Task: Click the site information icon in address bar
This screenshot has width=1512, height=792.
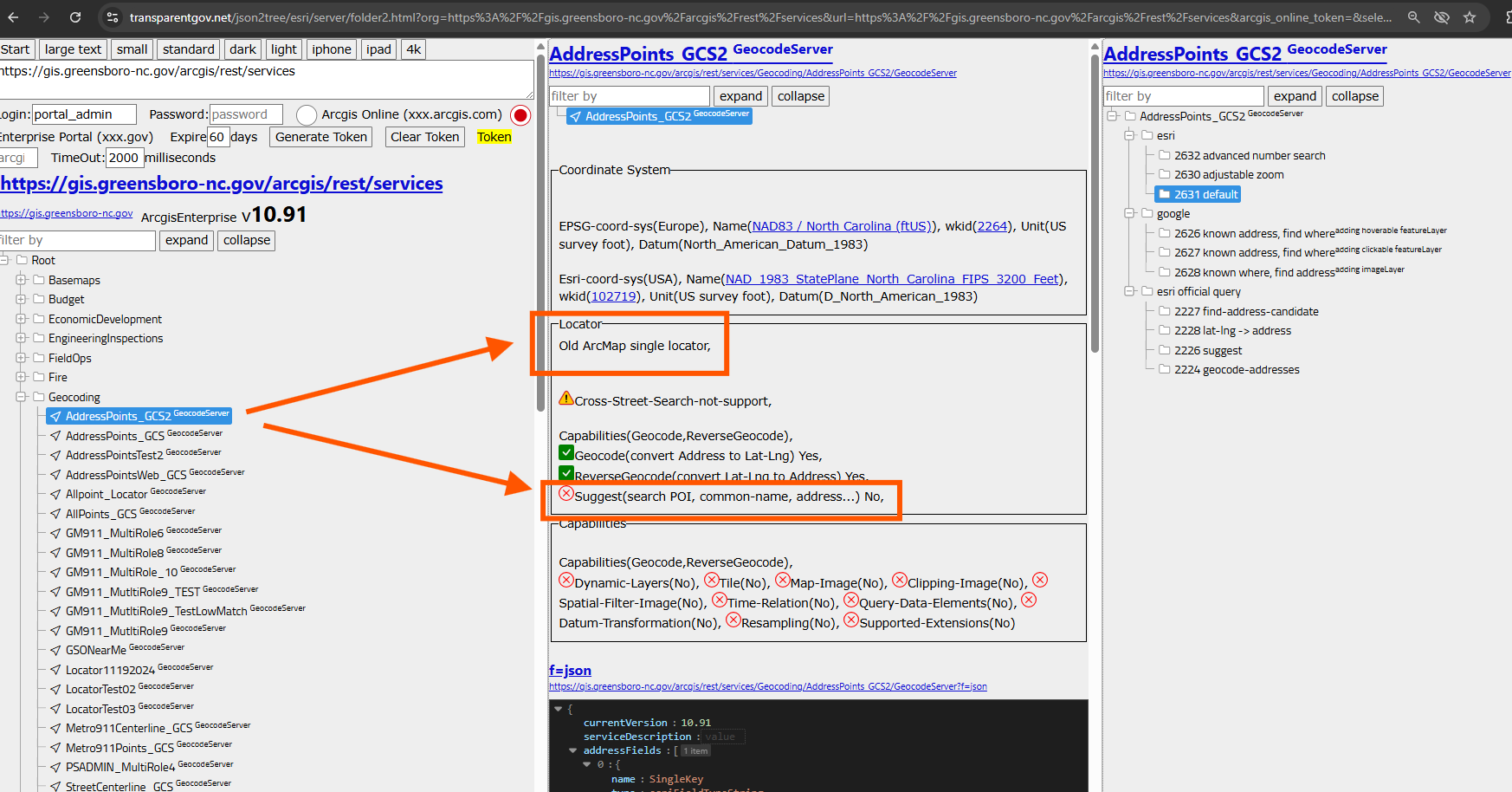Action: tap(112, 17)
